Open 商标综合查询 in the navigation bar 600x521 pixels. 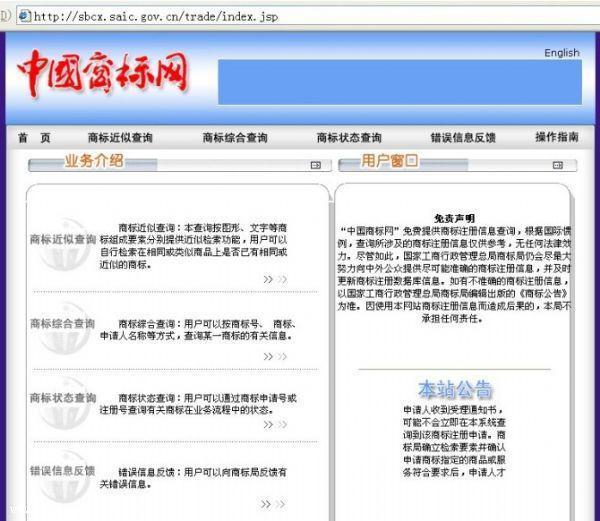[x=235, y=138]
